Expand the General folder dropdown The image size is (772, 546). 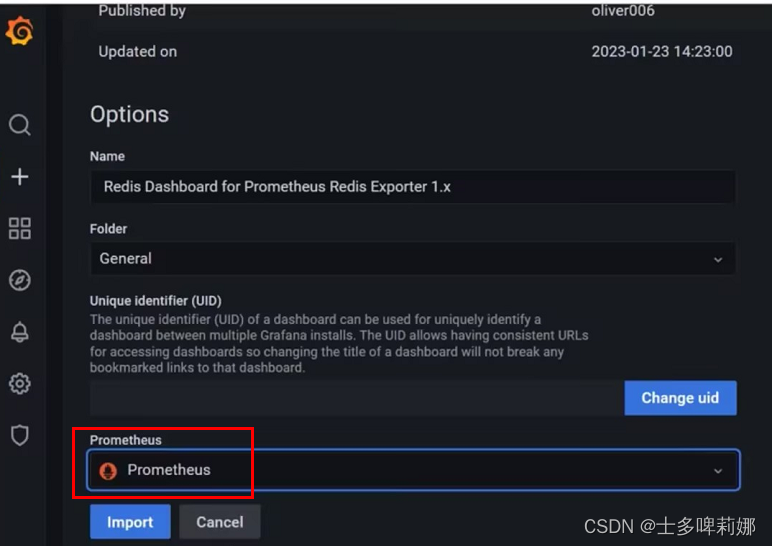click(x=413, y=258)
